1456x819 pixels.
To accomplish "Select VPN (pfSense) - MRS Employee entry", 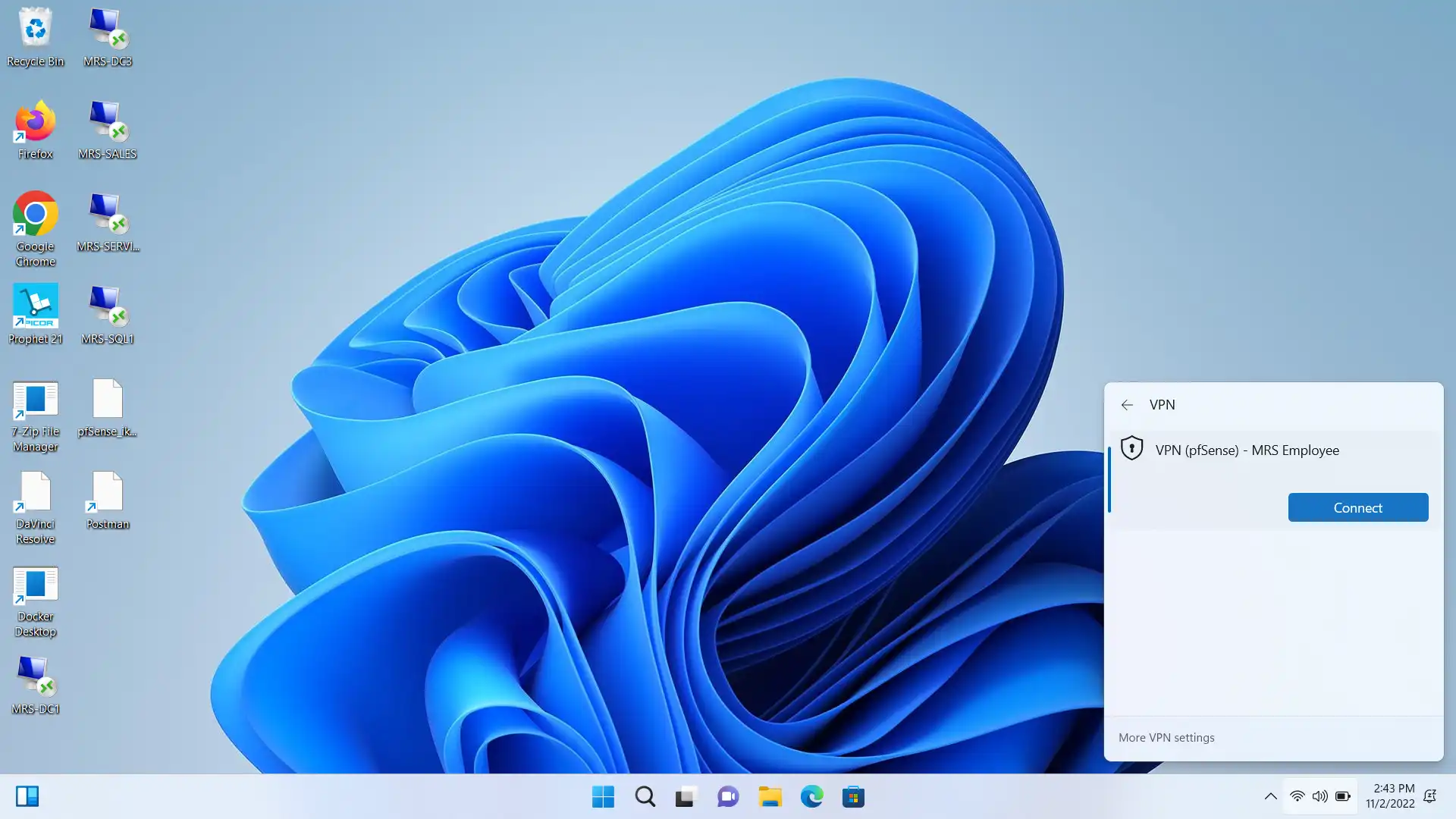I will (x=1247, y=450).
